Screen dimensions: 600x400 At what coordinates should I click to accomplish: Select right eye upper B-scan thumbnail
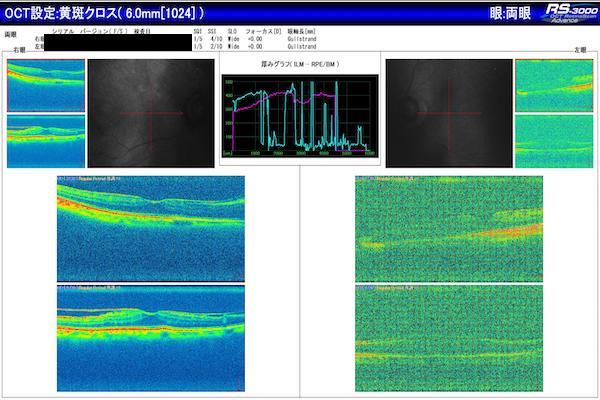pyautogui.click(x=46, y=85)
